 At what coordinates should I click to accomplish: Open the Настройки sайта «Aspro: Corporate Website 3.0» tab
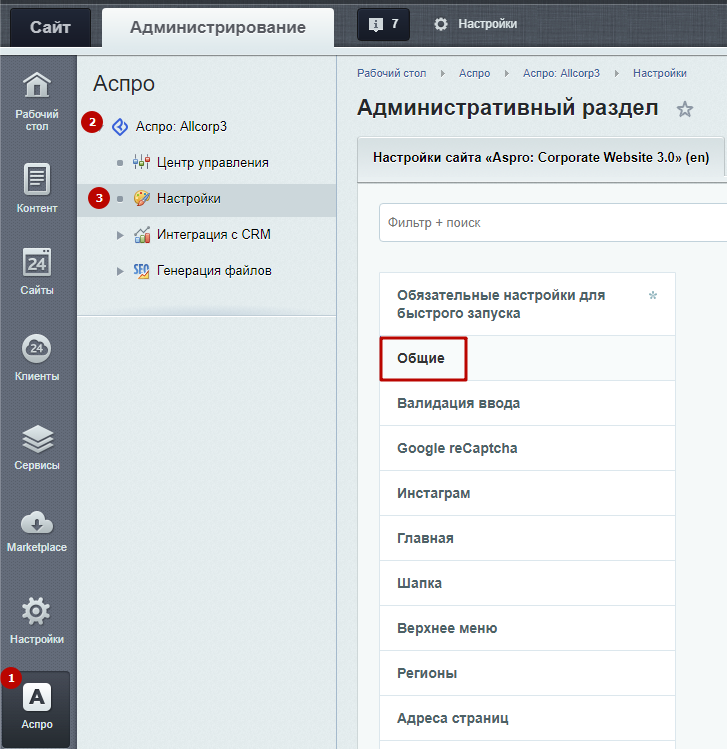[x=541, y=158]
